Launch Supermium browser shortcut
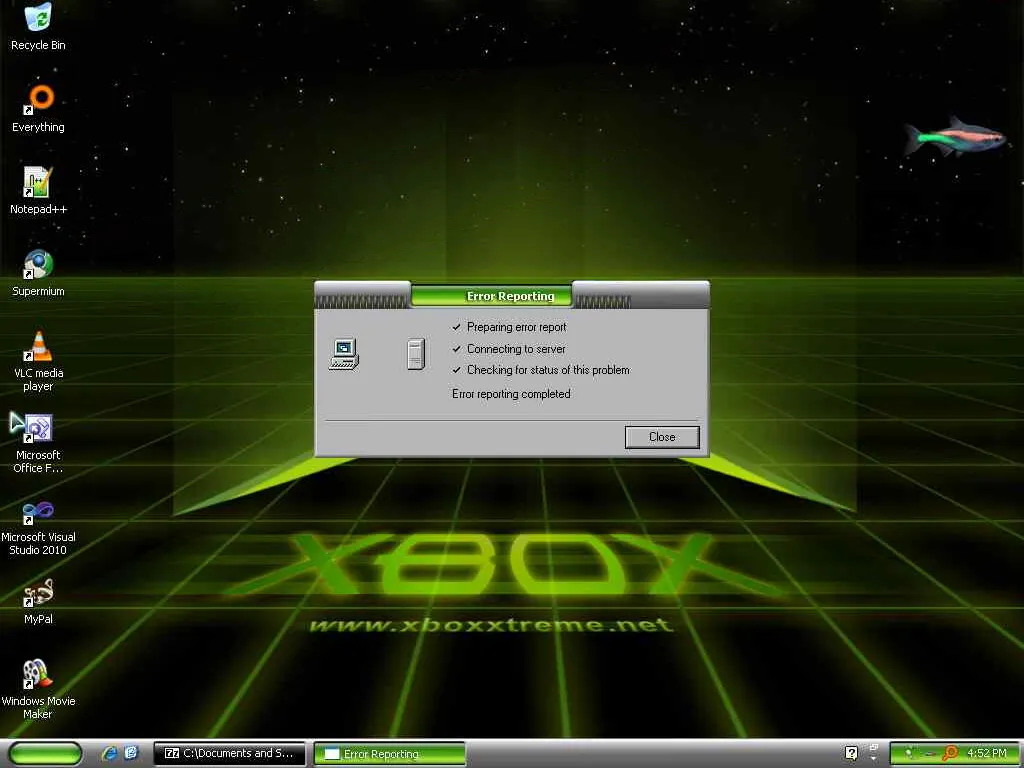 [38, 273]
